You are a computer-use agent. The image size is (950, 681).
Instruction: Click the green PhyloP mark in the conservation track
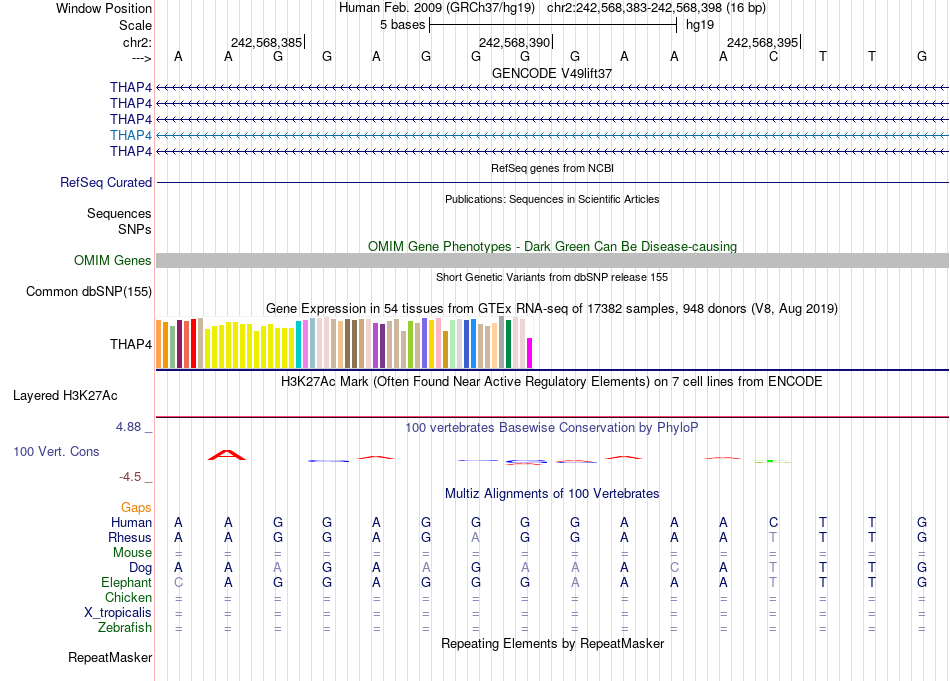coord(771,462)
